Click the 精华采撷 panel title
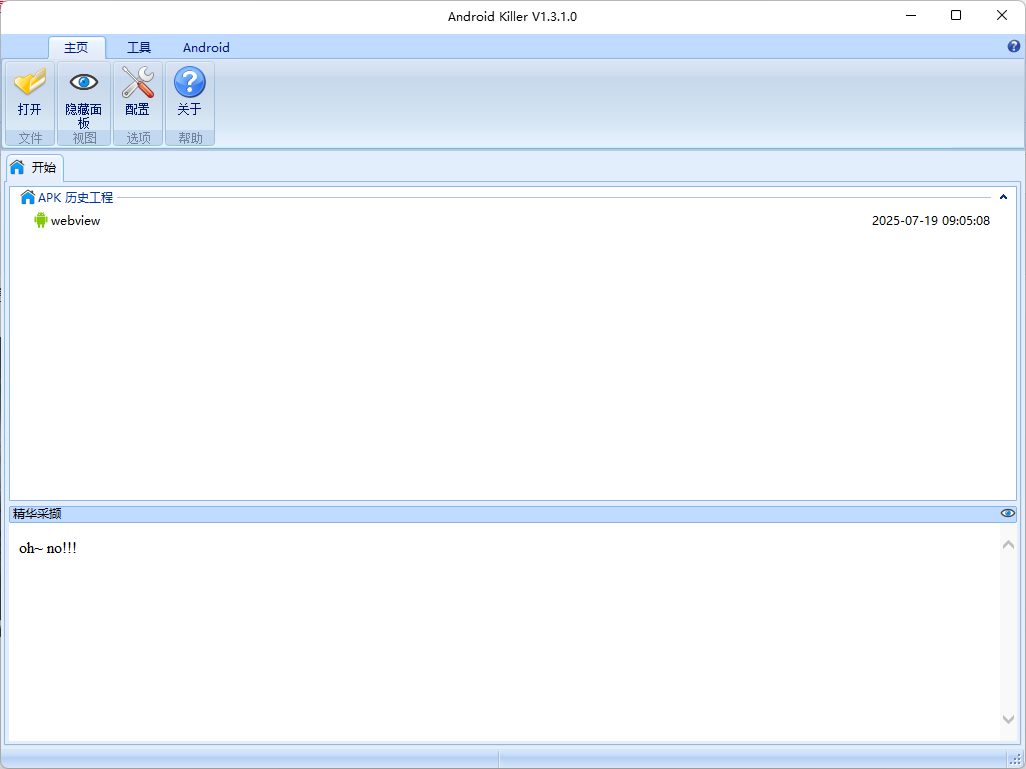Image resolution: width=1026 pixels, height=769 pixels. (37, 514)
